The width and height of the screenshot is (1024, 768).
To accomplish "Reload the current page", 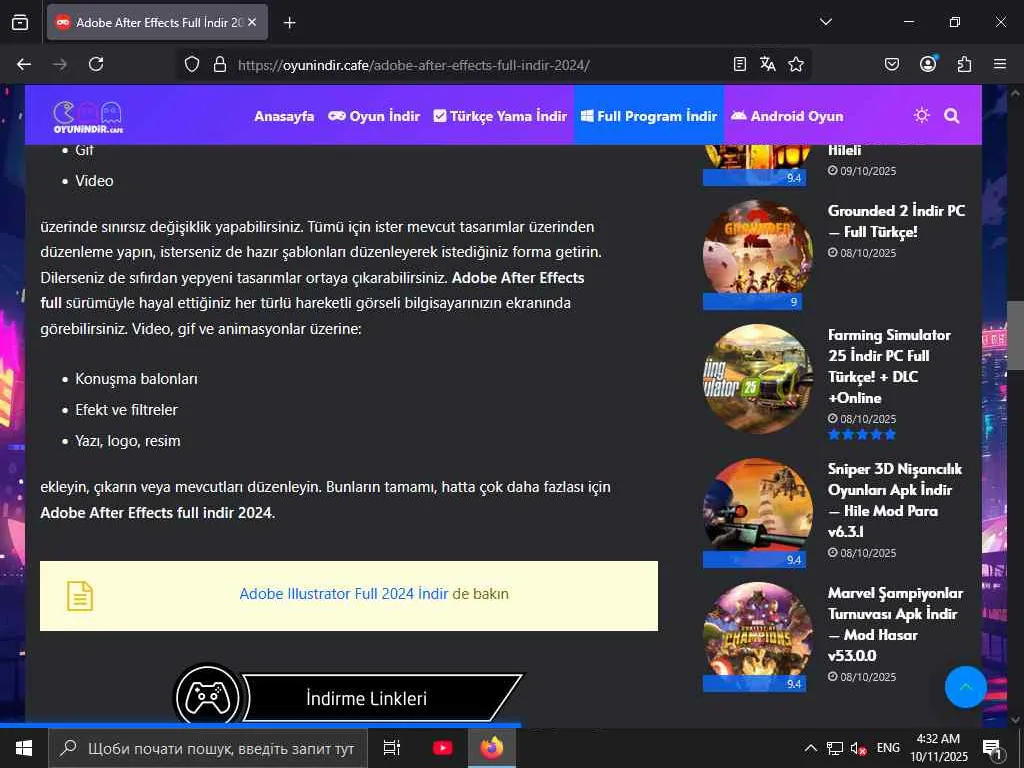I will (96, 64).
